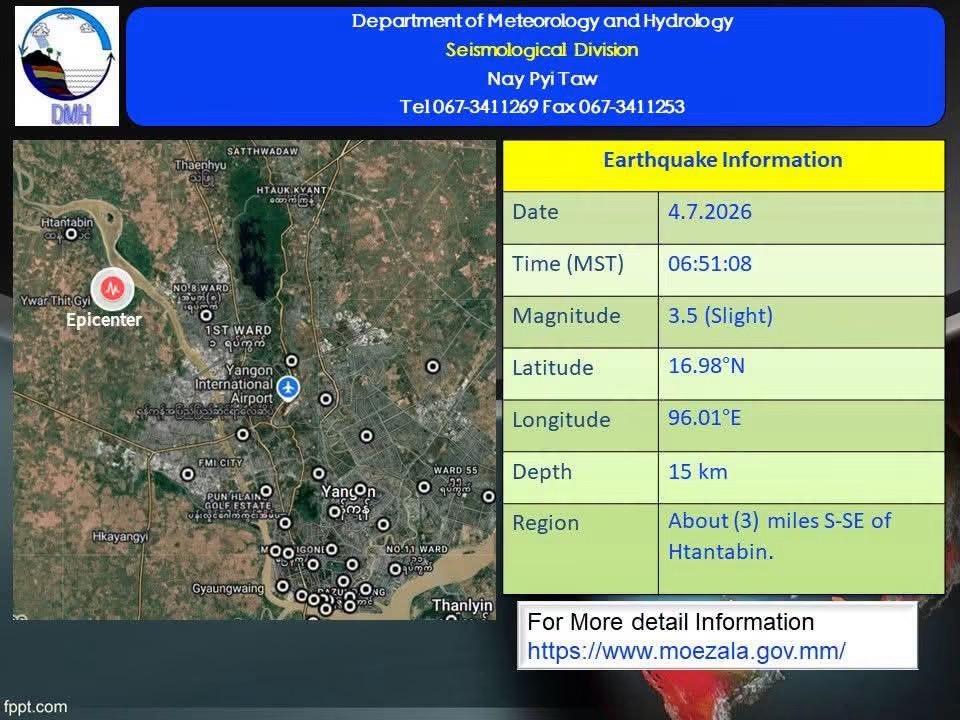Select the depth value 15 km
This screenshot has width=960, height=720.
(698, 472)
